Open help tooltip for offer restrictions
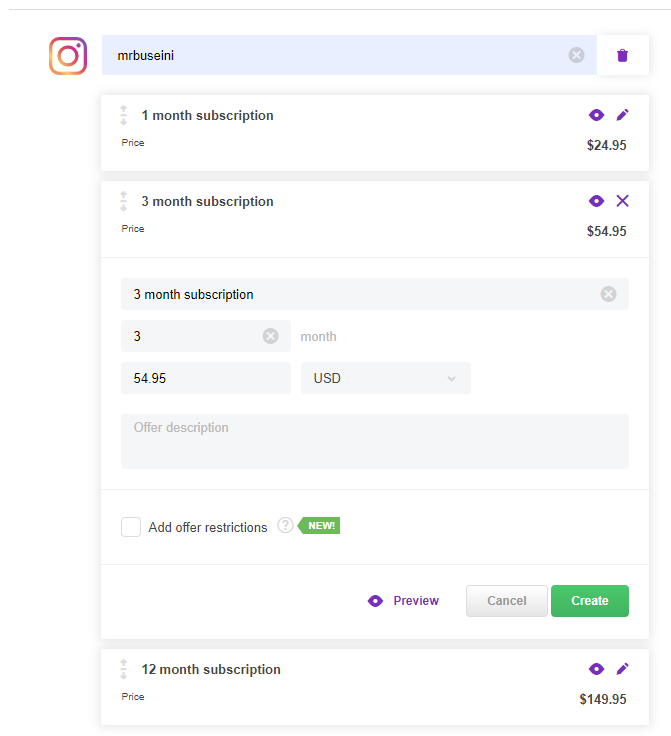671x736 pixels. pyautogui.click(x=285, y=525)
